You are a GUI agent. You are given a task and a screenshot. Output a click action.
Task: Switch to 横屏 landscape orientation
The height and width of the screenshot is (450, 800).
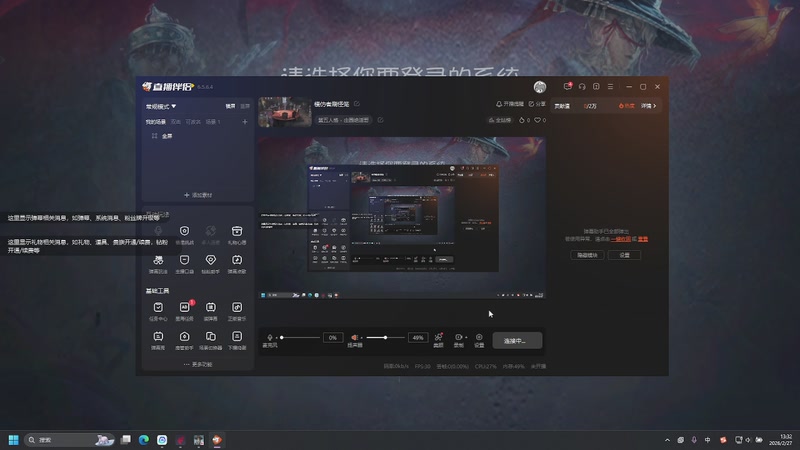click(x=231, y=106)
